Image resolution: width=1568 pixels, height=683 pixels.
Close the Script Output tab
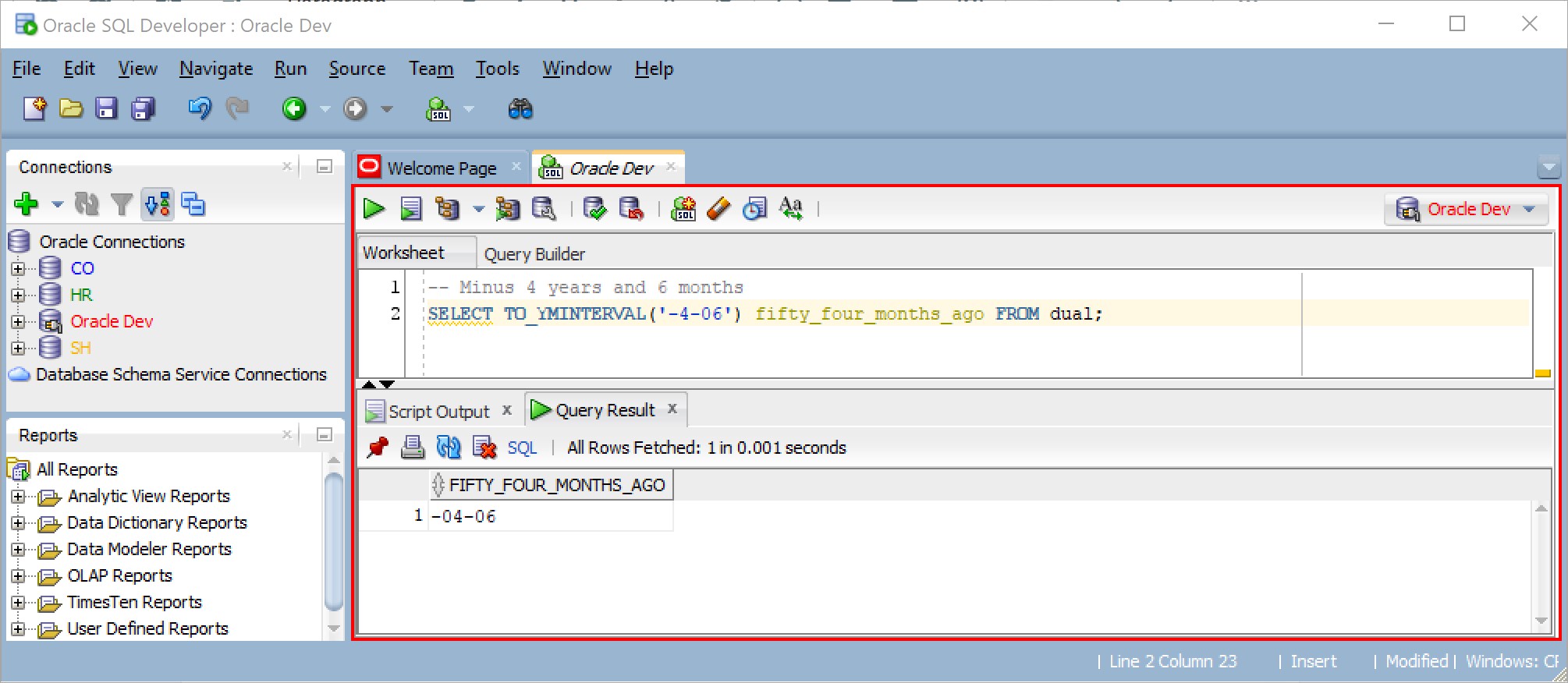(507, 409)
